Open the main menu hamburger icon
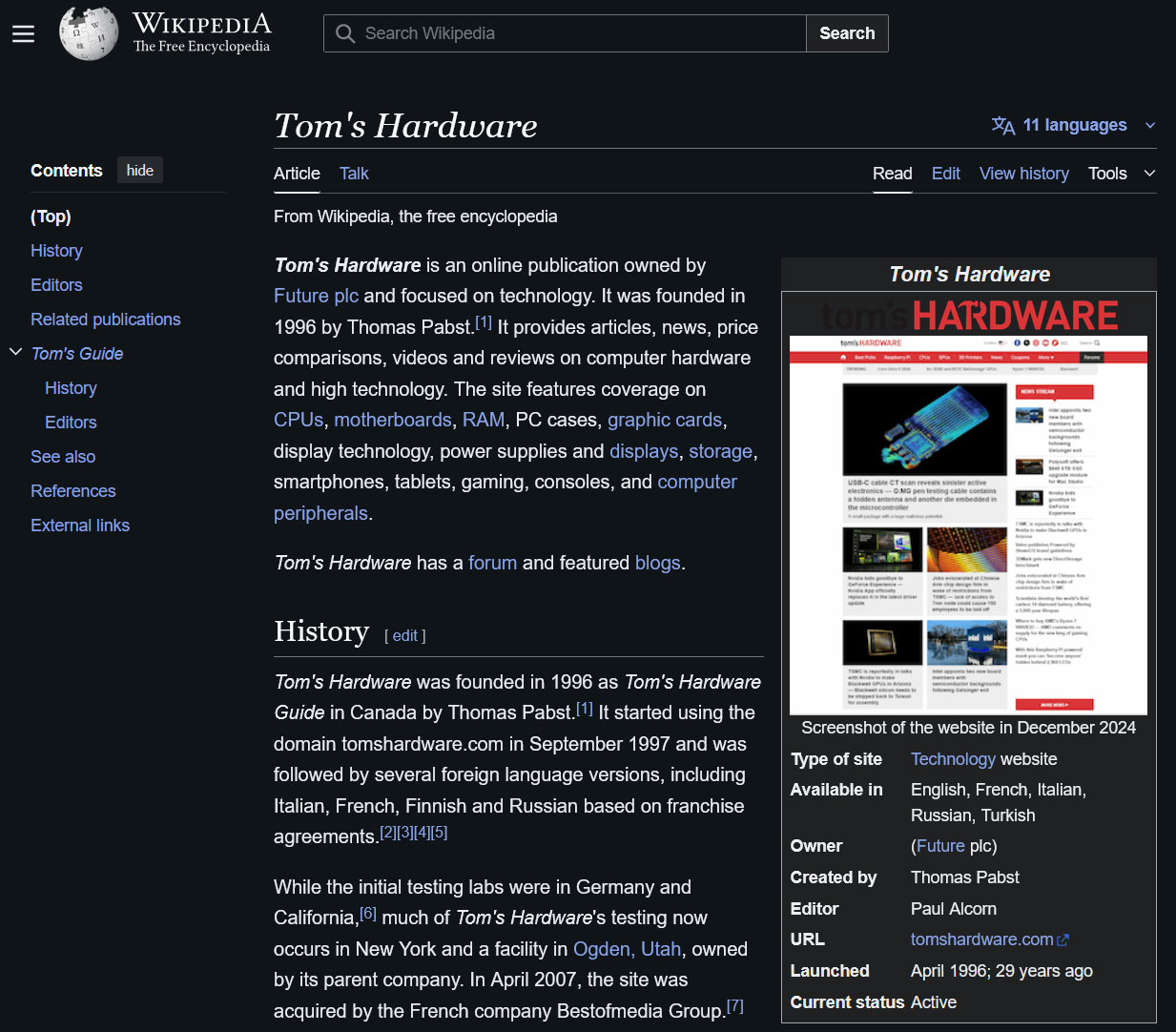The height and width of the screenshot is (1032, 1176). pos(23,32)
